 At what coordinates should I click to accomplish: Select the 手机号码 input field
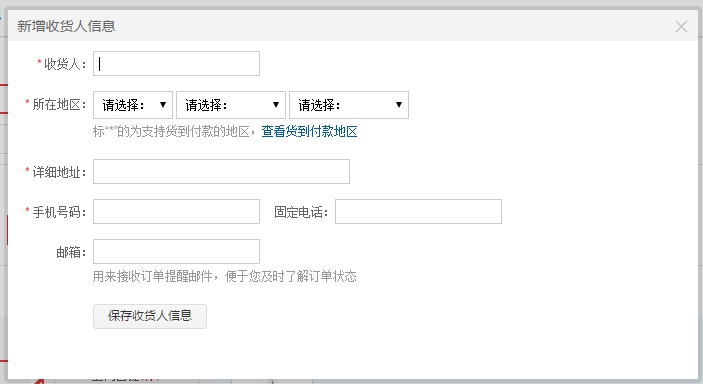176,211
